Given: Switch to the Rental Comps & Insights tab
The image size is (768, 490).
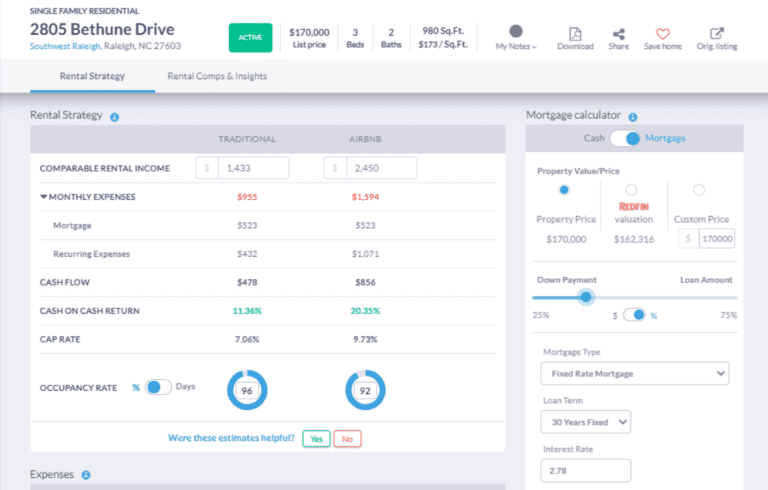Looking at the screenshot, I should (x=217, y=76).
